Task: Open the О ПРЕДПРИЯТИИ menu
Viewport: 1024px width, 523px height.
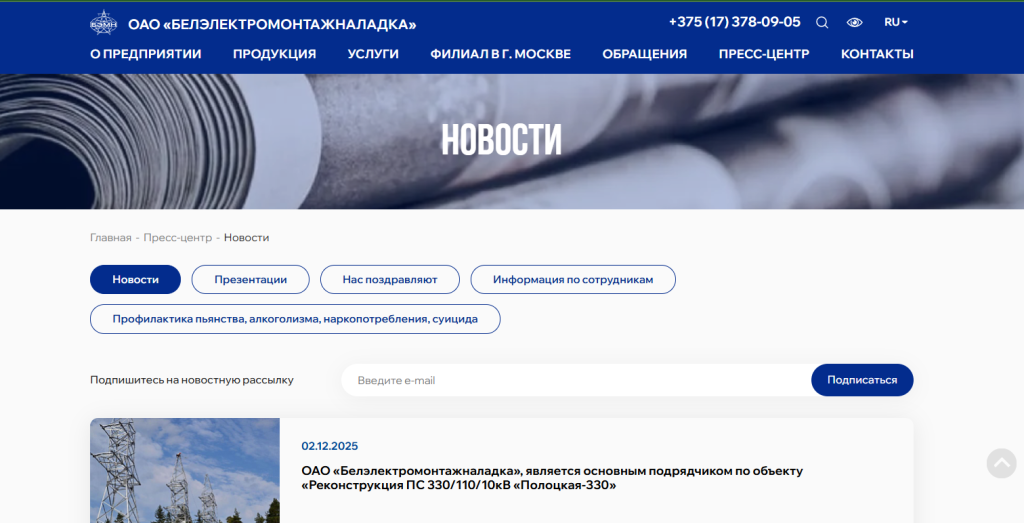Action: click(146, 54)
